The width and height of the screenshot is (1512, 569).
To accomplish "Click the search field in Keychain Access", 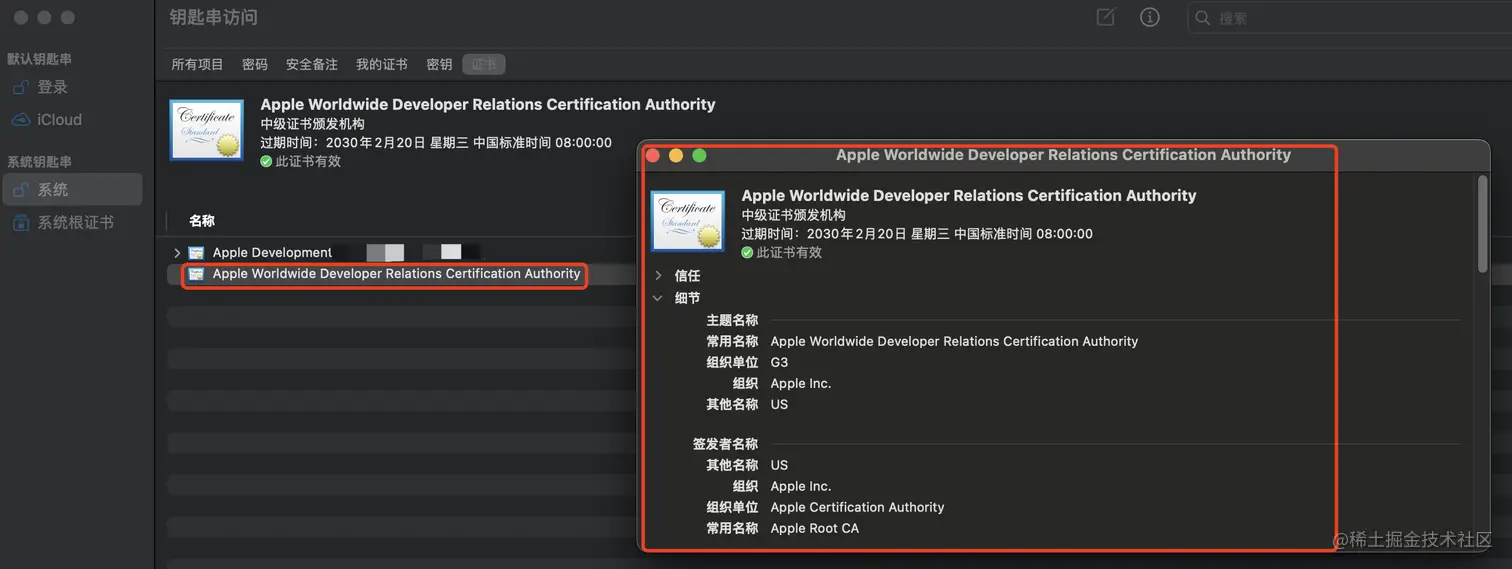I will [x=1350, y=18].
